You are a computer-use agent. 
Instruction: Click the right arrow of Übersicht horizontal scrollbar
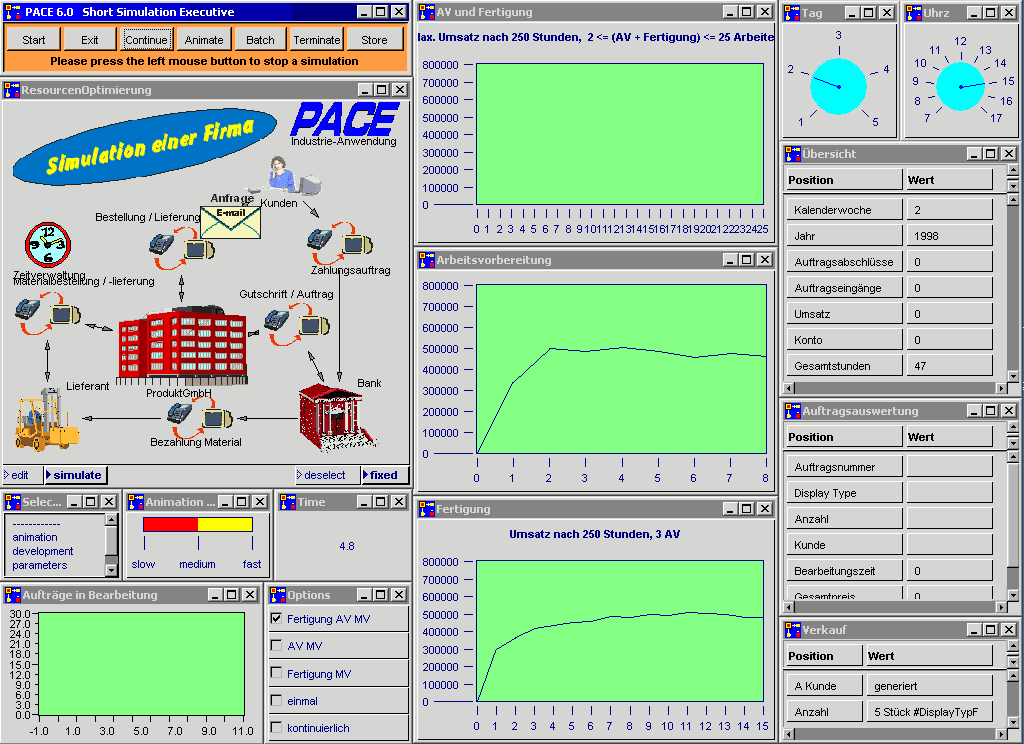[1002, 388]
